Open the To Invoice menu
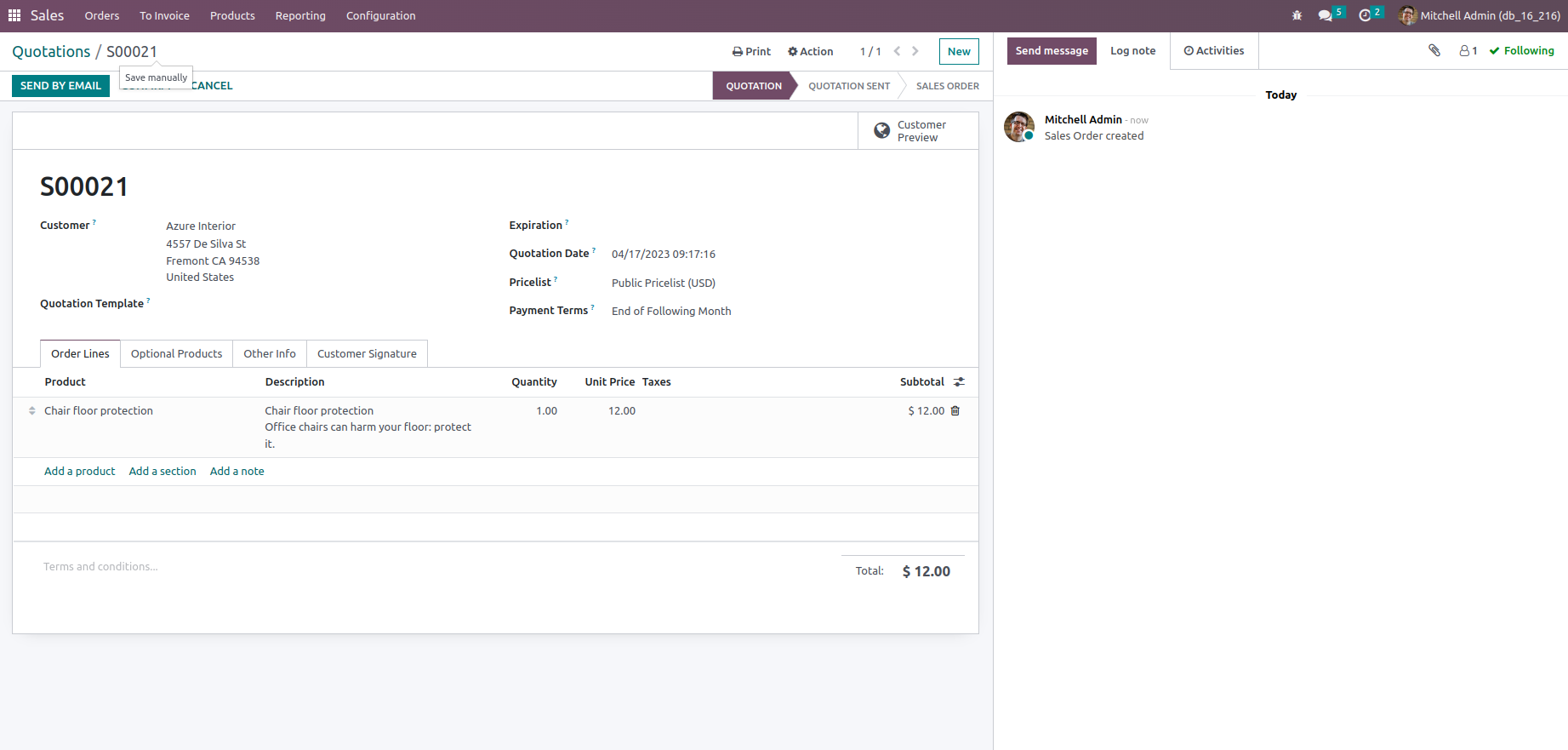This screenshot has height=750, width=1568. (x=165, y=15)
